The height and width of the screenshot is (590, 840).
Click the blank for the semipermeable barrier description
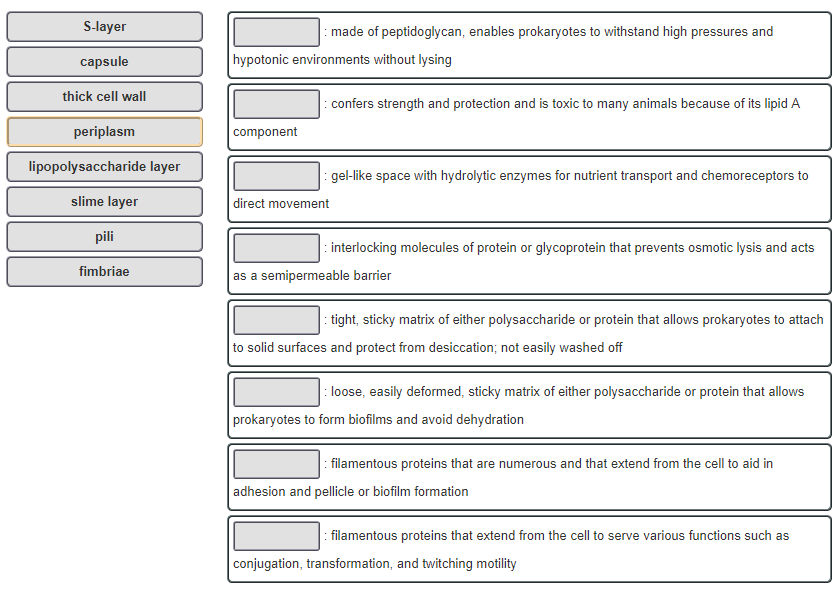coord(276,248)
